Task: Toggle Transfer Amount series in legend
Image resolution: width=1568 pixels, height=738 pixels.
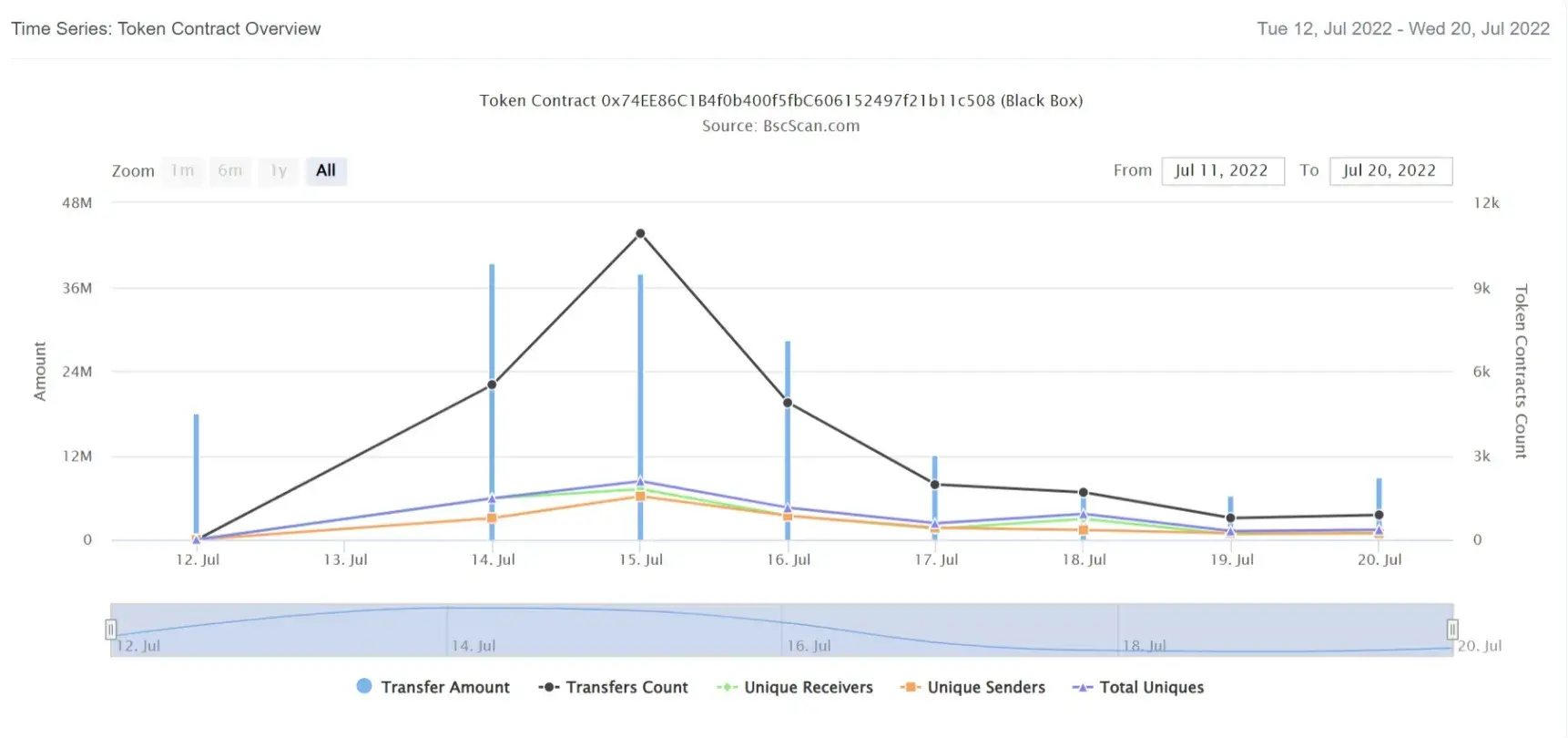Action: [433, 687]
